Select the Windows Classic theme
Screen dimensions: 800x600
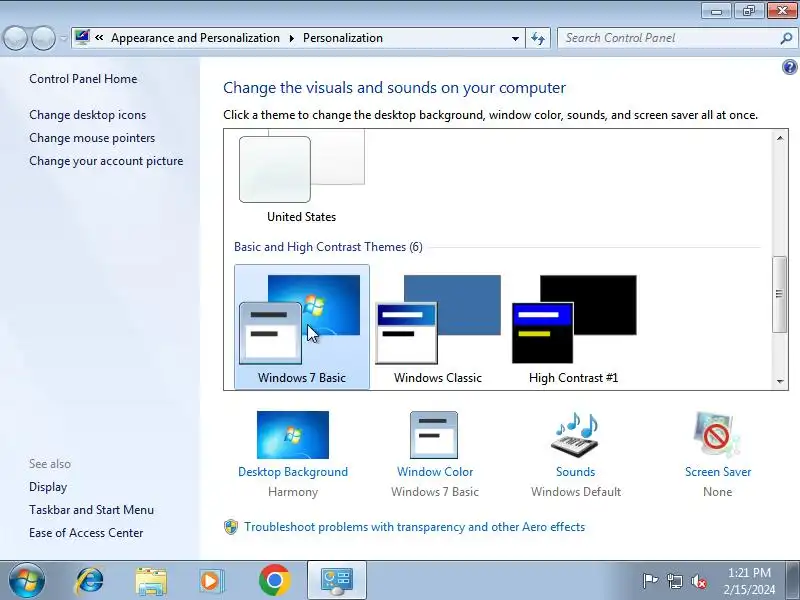[x=438, y=327]
